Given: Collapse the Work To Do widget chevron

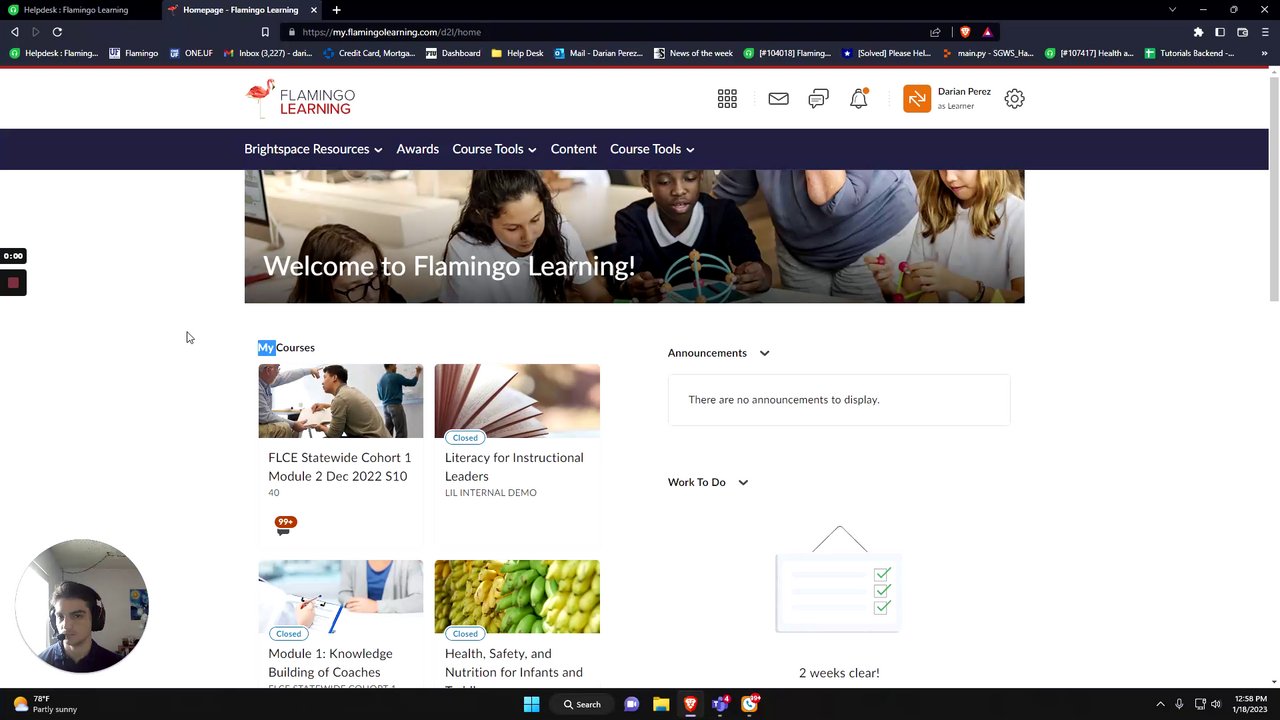Looking at the screenshot, I should 743,482.
